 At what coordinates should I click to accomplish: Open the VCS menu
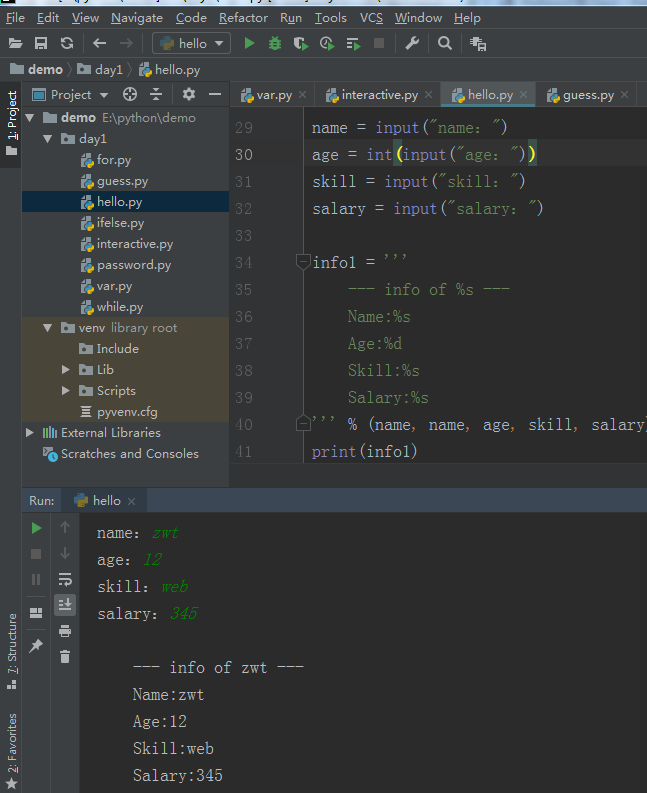tap(371, 18)
